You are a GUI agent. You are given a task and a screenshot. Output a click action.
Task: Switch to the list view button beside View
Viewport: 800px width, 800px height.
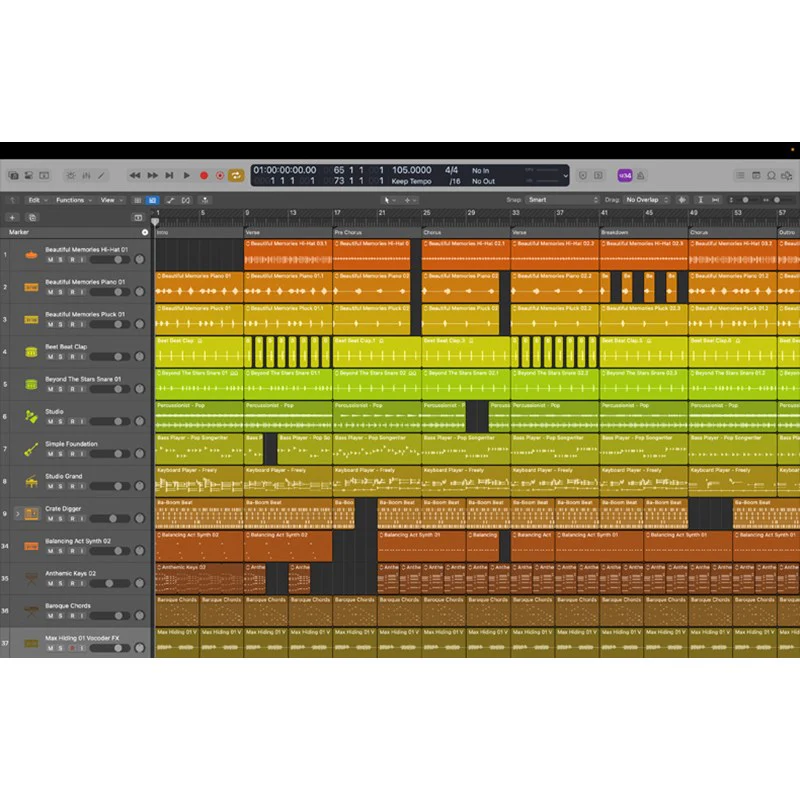(x=137, y=200)
